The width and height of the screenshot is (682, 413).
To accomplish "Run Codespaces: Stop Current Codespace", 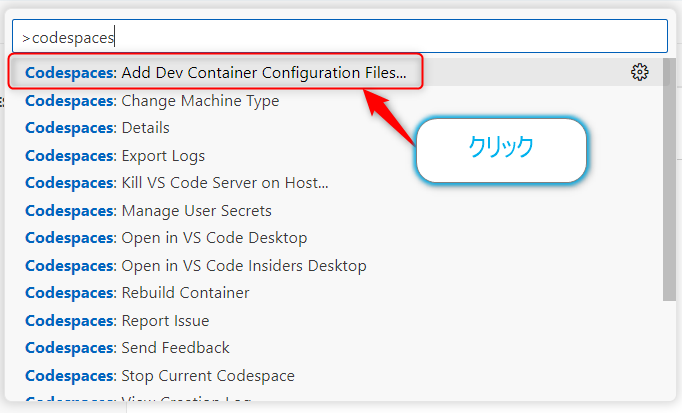I will [x=336, y=376].
